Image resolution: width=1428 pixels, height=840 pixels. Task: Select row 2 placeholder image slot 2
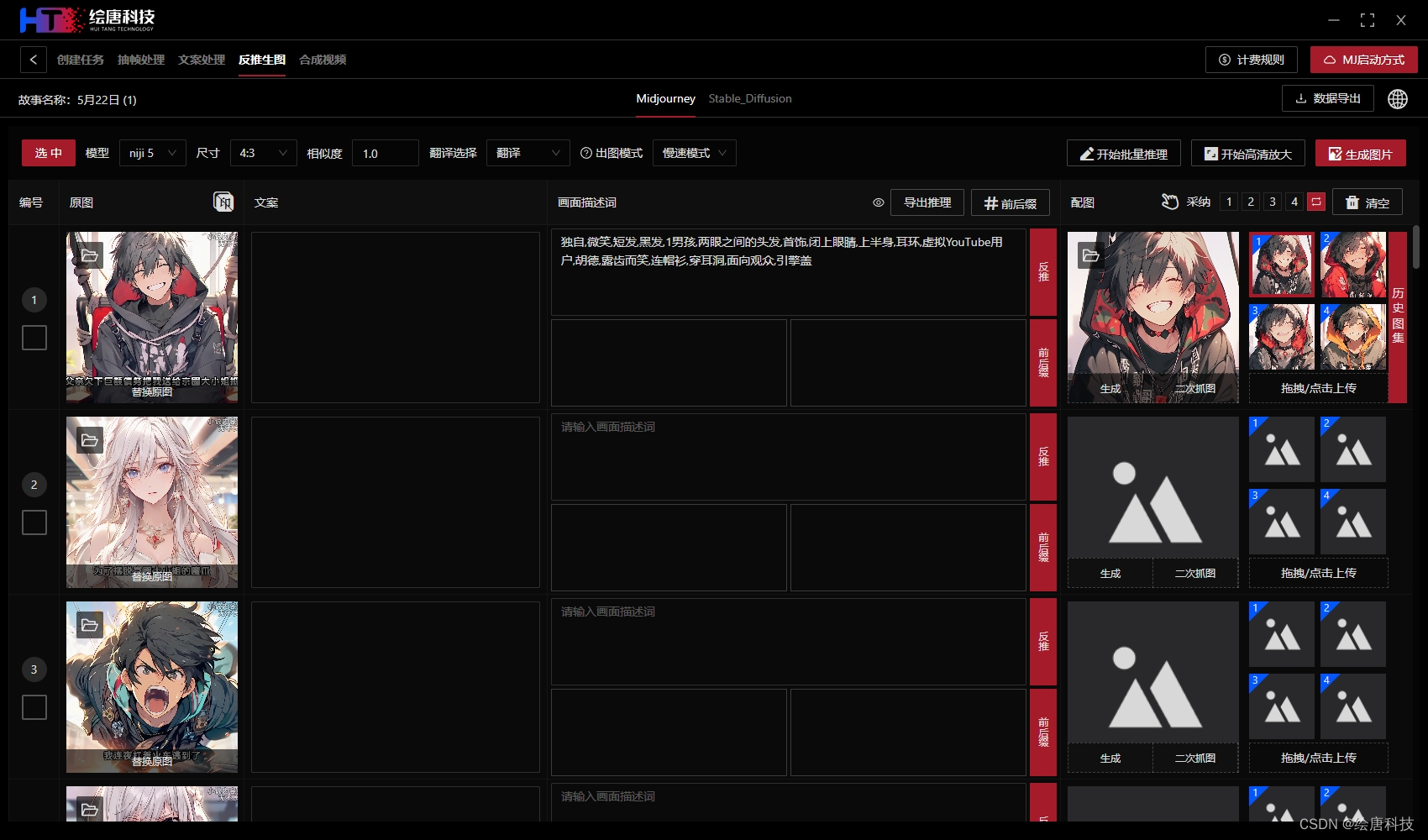click(1353, 449)
